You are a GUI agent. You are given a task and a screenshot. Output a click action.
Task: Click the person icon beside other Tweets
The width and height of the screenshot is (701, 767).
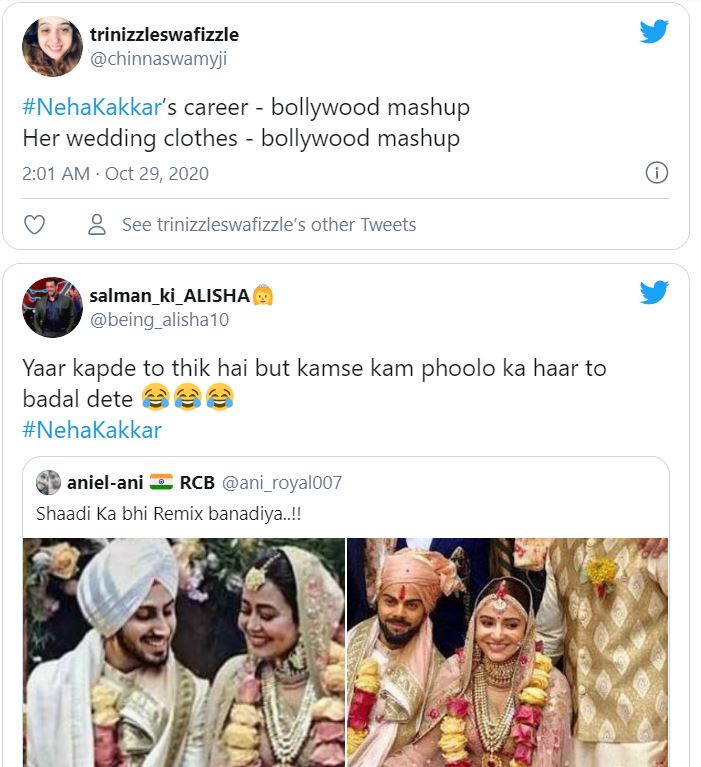tap(97, 225)
